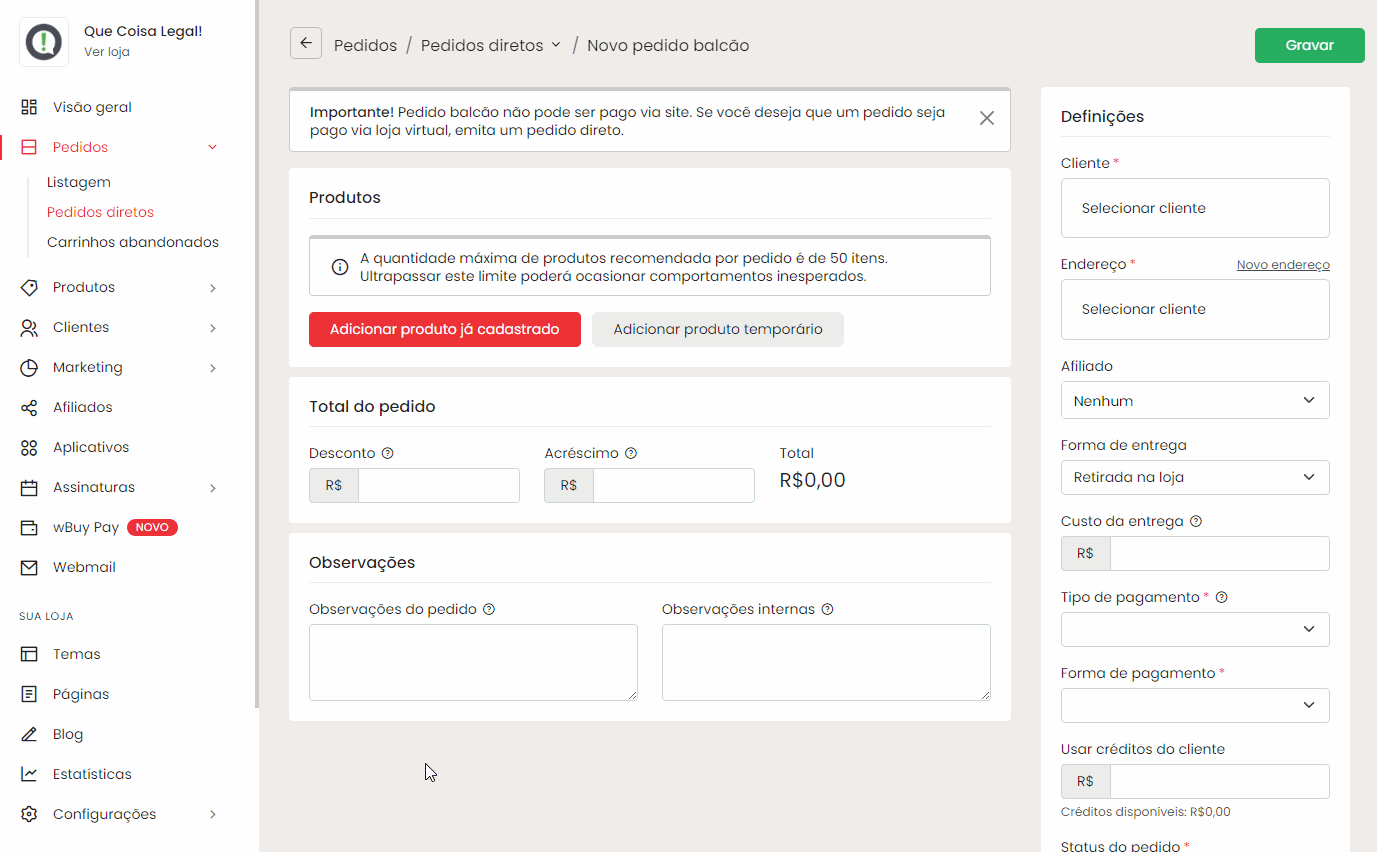Open the Afiliado dropdown
The width and height of the screenshot is (1377, 852).
click(1194, 400)
